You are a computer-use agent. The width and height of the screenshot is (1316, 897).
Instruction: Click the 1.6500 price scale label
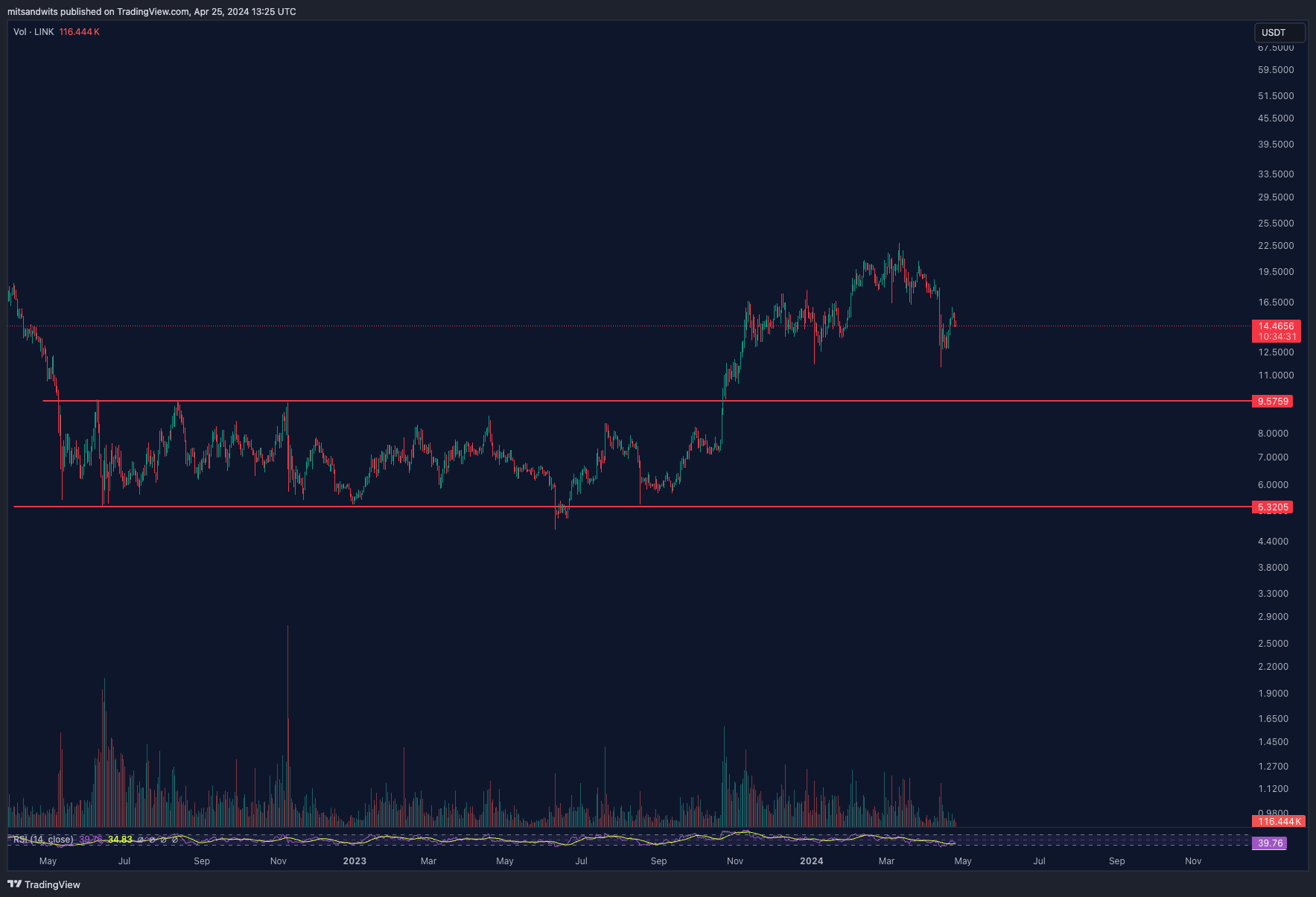point(1273,719)
